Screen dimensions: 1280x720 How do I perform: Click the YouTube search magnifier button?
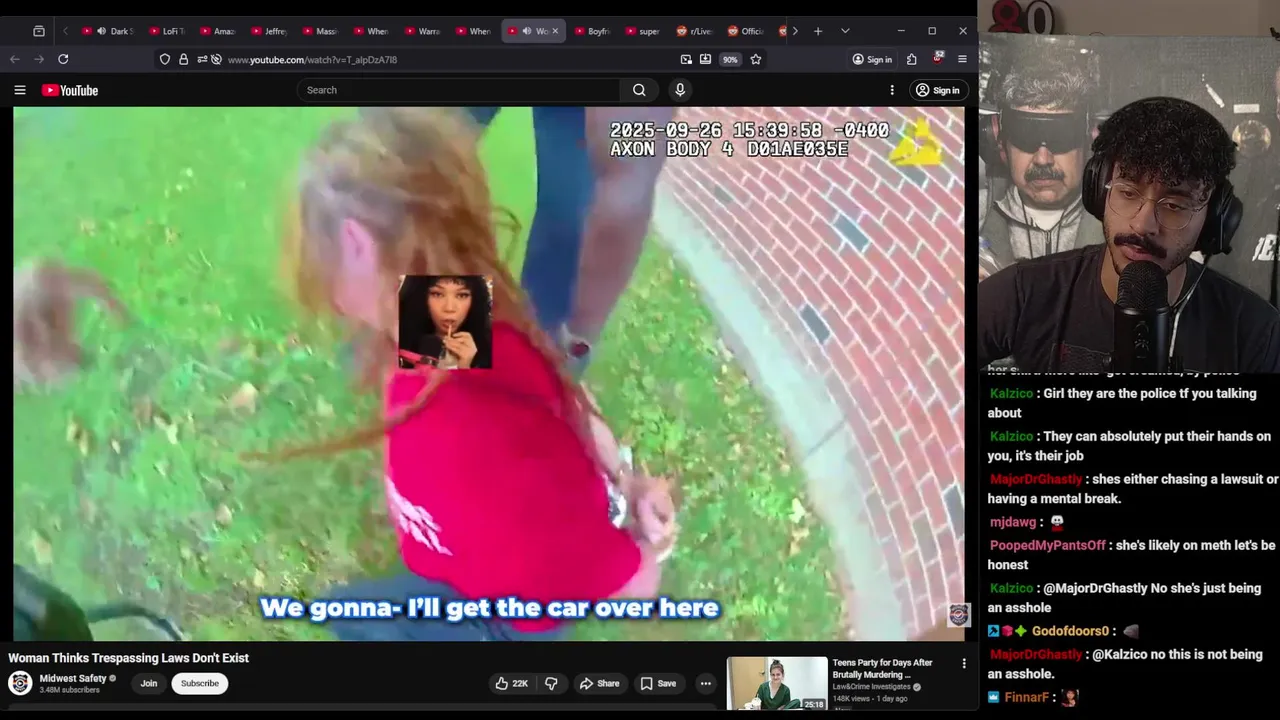(639, 90)
